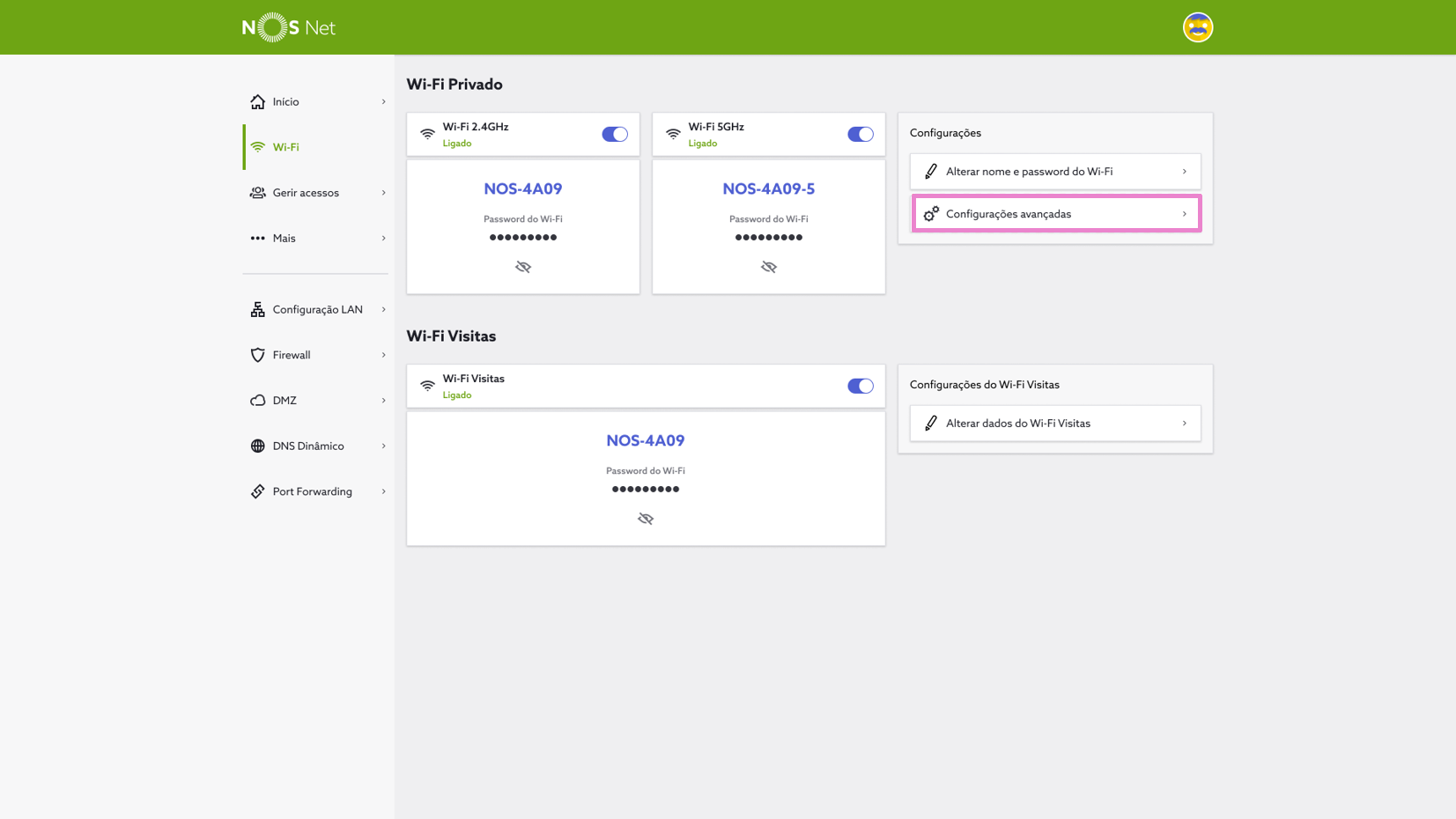
Task: Click the NOS-4A09 name in 2.4GHz card
Action: point(523,188)
